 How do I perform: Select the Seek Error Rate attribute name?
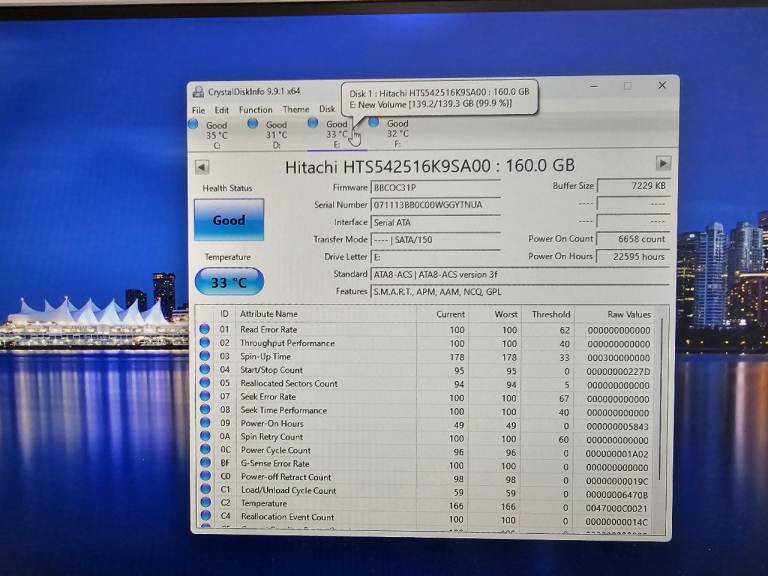click(268, 397)
